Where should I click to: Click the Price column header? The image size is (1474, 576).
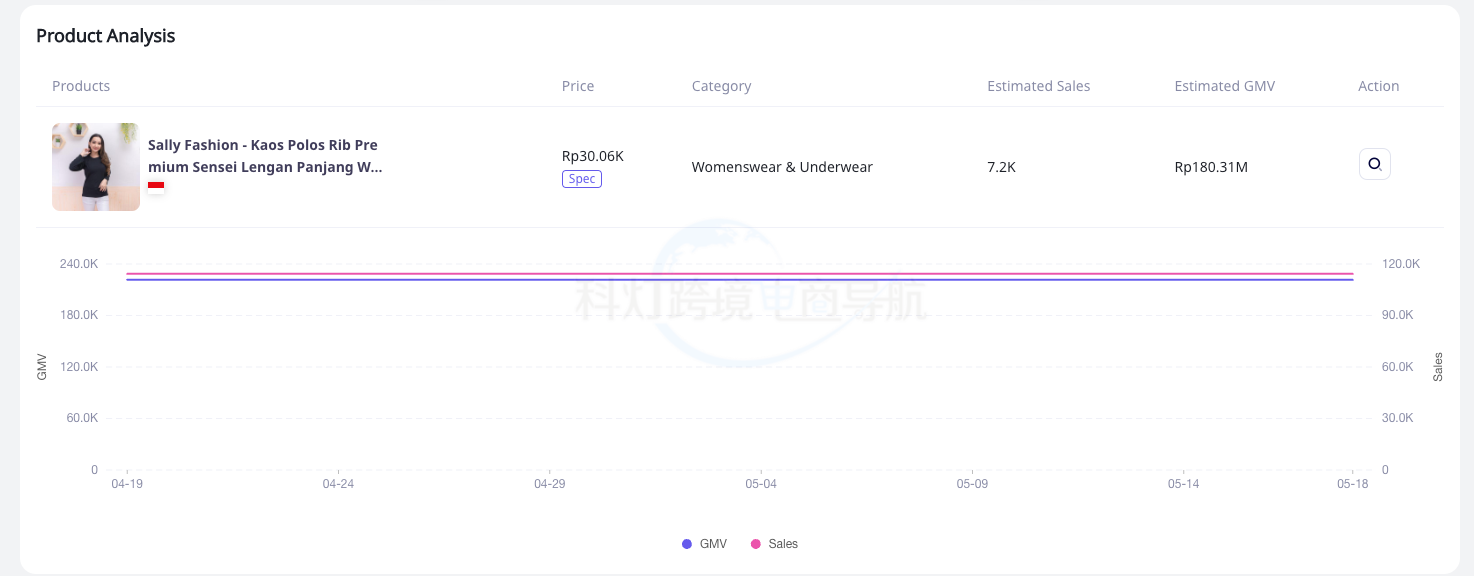(577, 86)
